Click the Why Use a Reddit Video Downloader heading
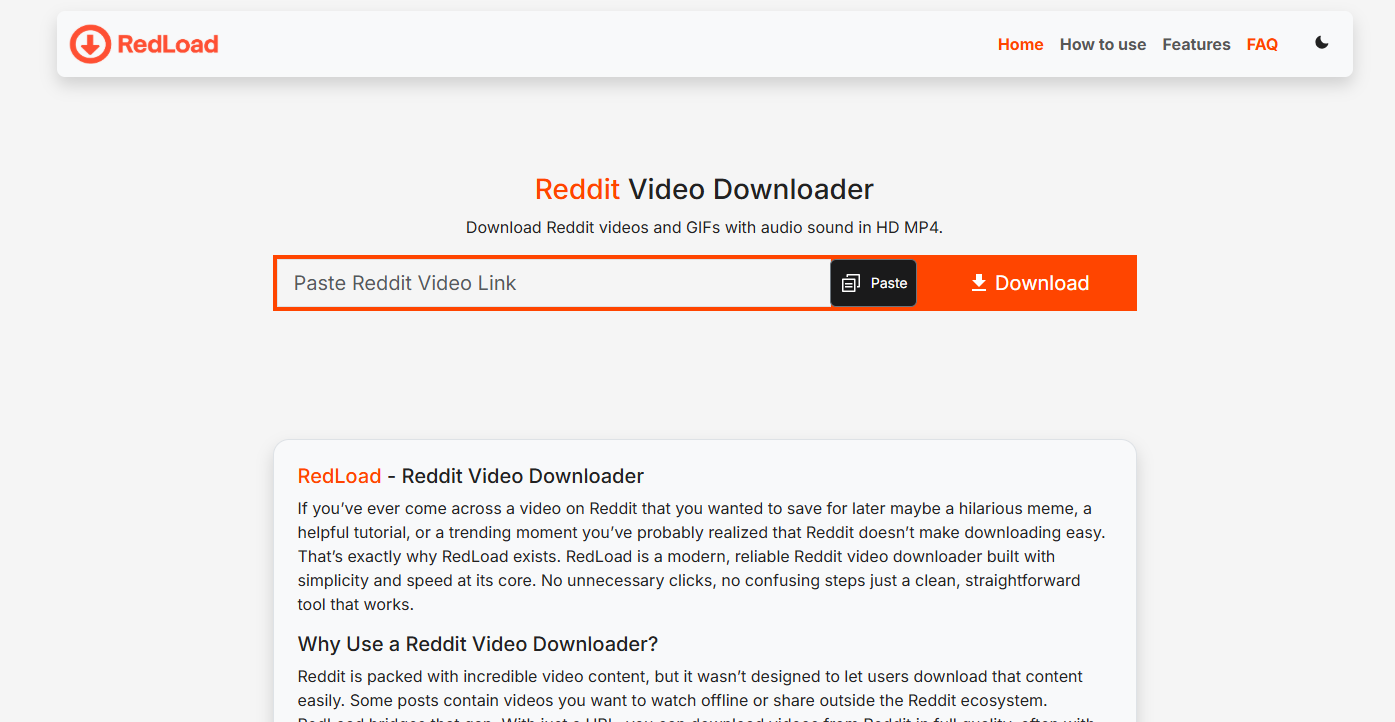The width and height of the screenshot is (1395, 722). pos(477,644)
